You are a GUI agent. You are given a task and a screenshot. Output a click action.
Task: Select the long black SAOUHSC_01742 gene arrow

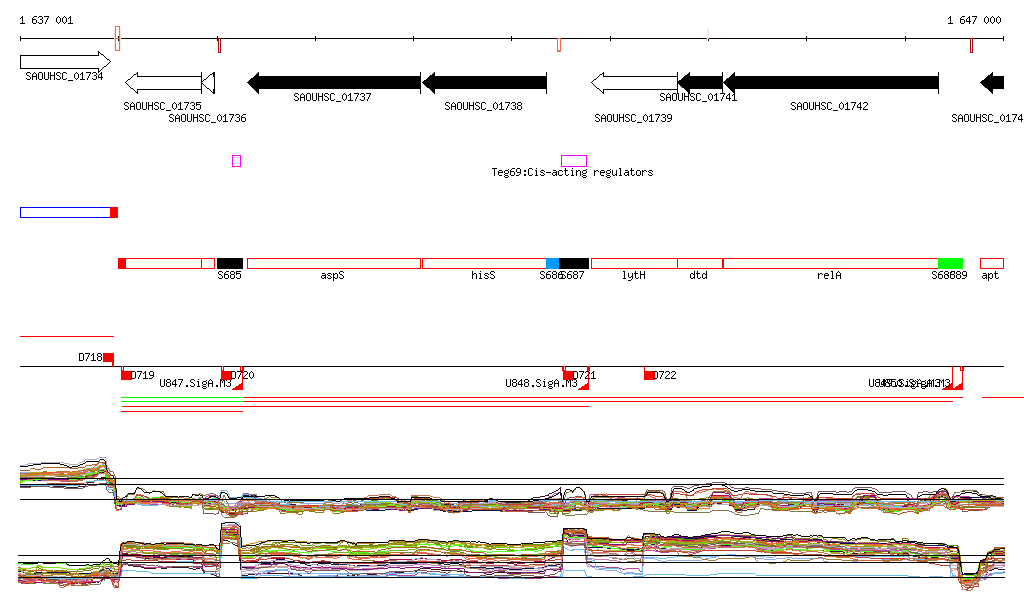pyautogui.click(x=831, y=83)
